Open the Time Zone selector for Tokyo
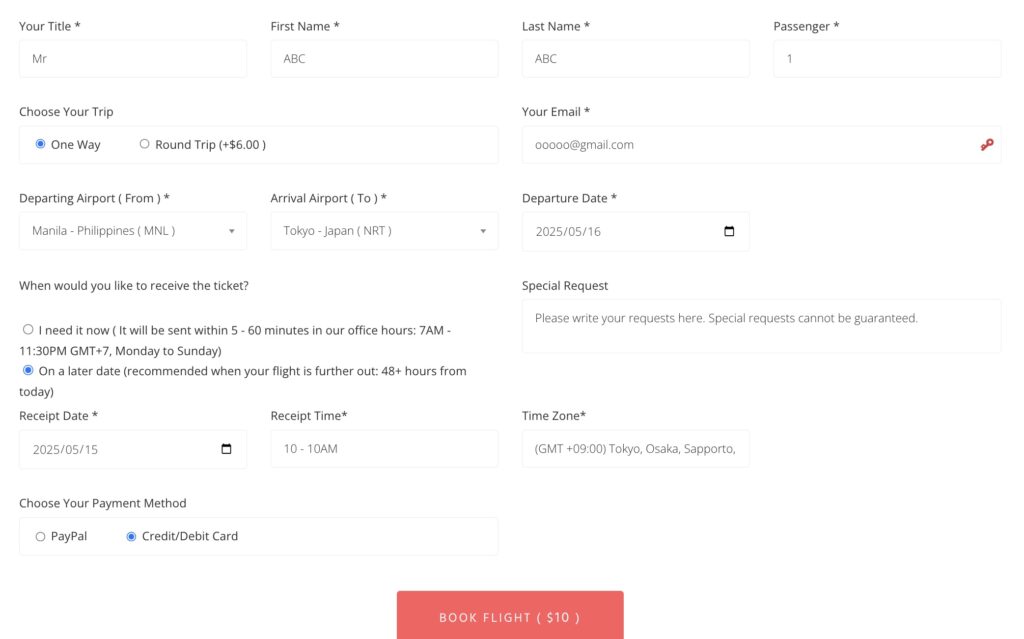1024x639 pixels. [635, 449]
